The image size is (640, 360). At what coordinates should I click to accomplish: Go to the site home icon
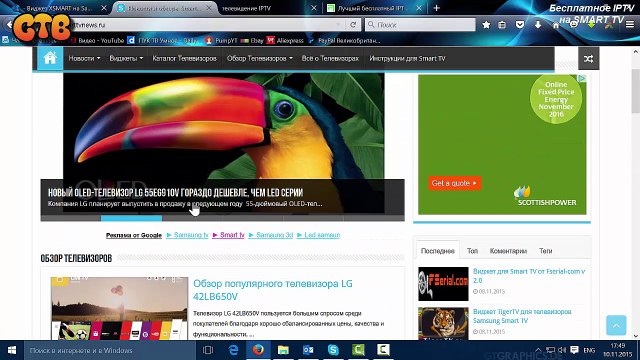pyautogui.click(x=50, y=58)
